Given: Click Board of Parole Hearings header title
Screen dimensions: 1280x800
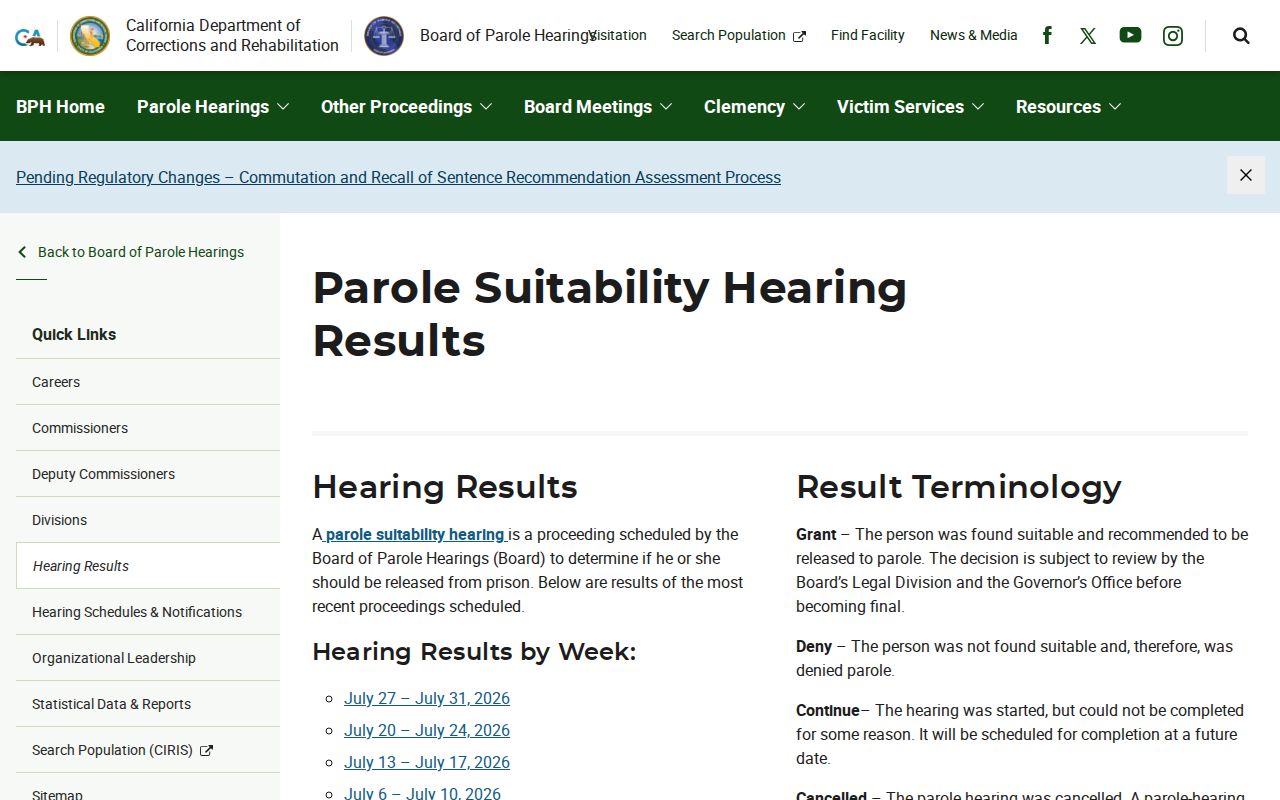Looking at the screenshot, I should pyautogui.click(x=507, y=35).
